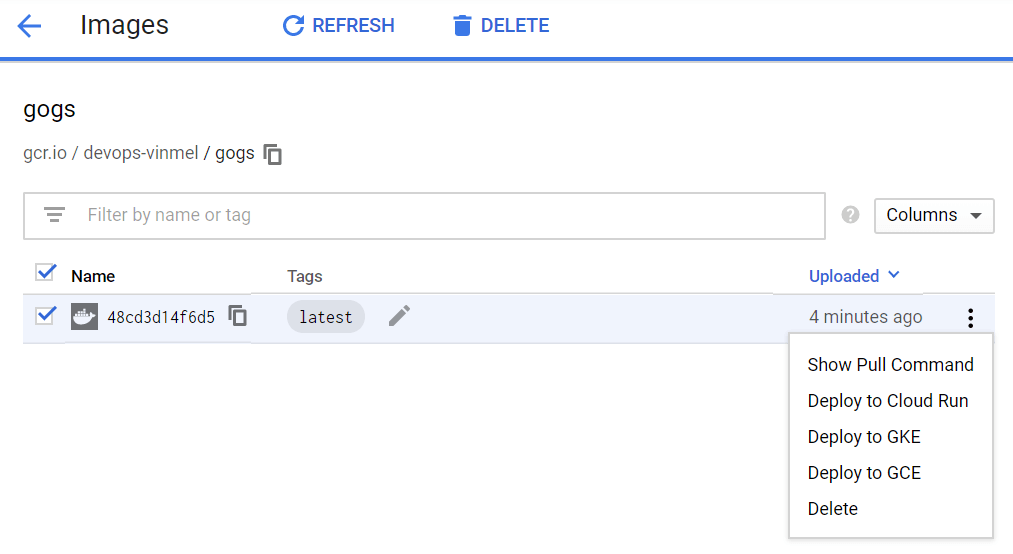Uncheck the 48cd3d14f6d5 row checkbox
The width and height of the screenshot is (1013, 554).
point(45,316)
